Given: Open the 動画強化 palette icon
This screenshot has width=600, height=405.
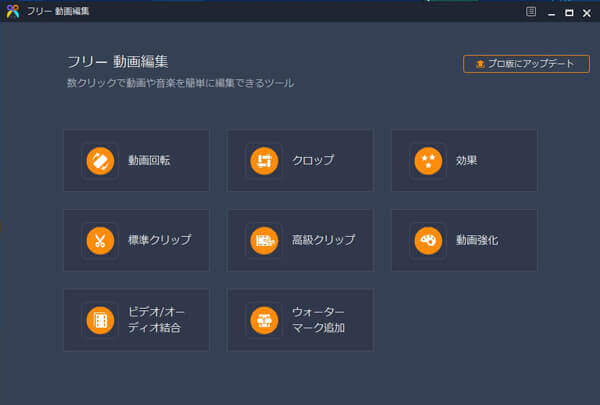Looking at the screenshot, I should coord(428,241).
